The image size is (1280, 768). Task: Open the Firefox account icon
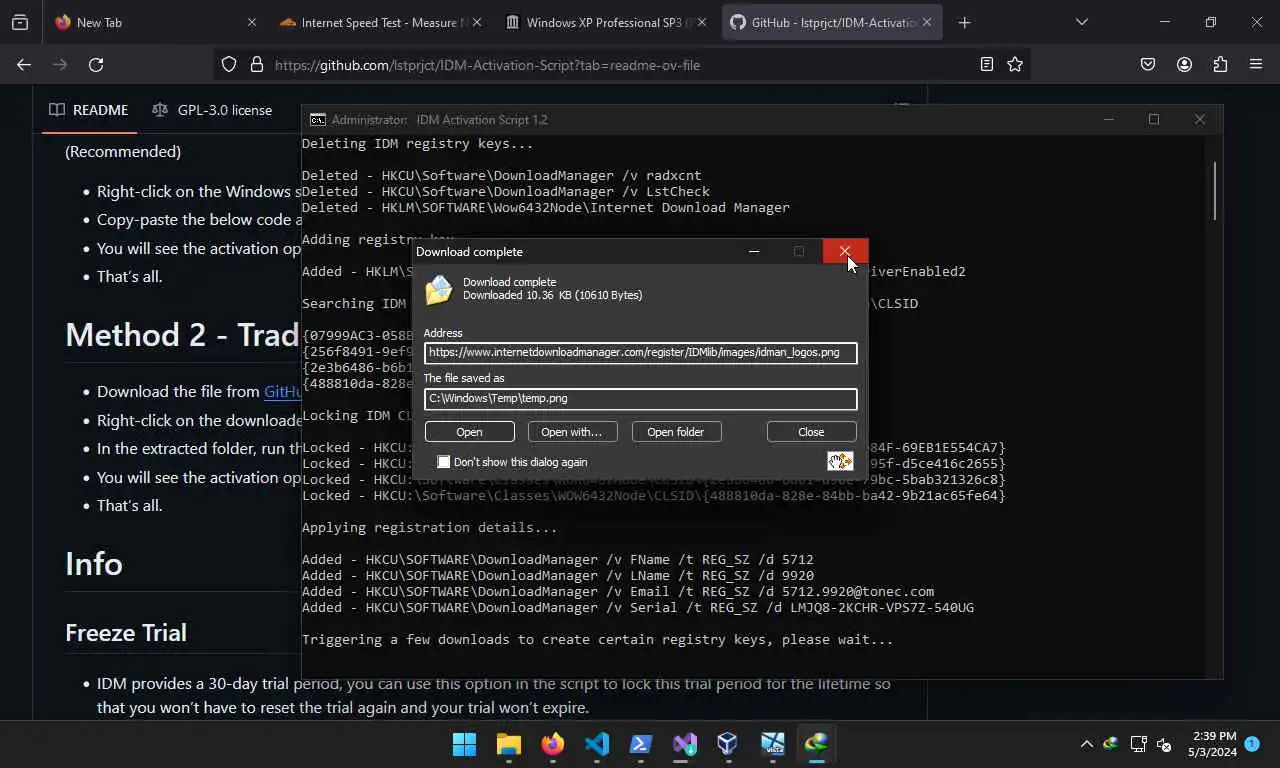tap(1184, 64)
